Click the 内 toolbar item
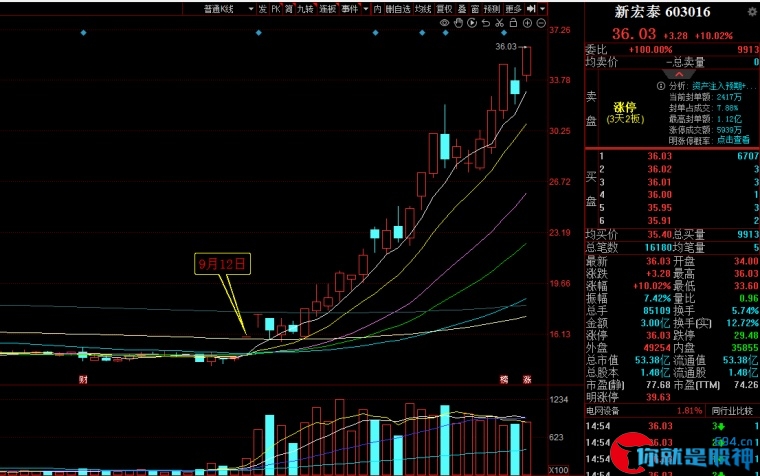 (378, 9)
